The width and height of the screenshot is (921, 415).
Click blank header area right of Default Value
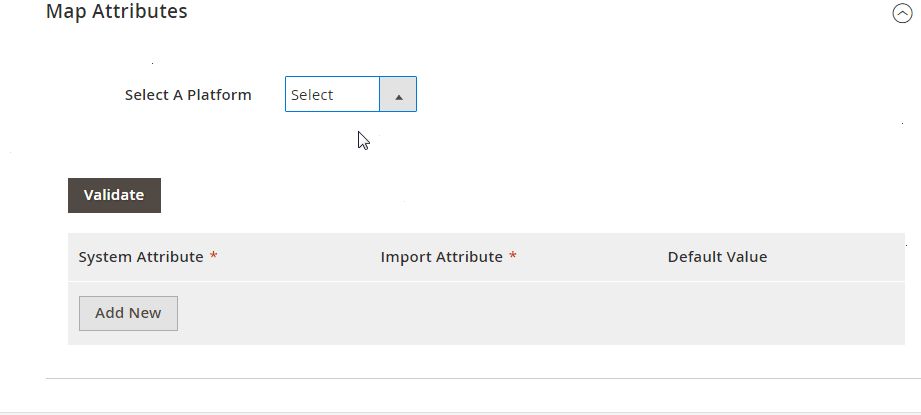pyautogui.click(x=840, y=257)
